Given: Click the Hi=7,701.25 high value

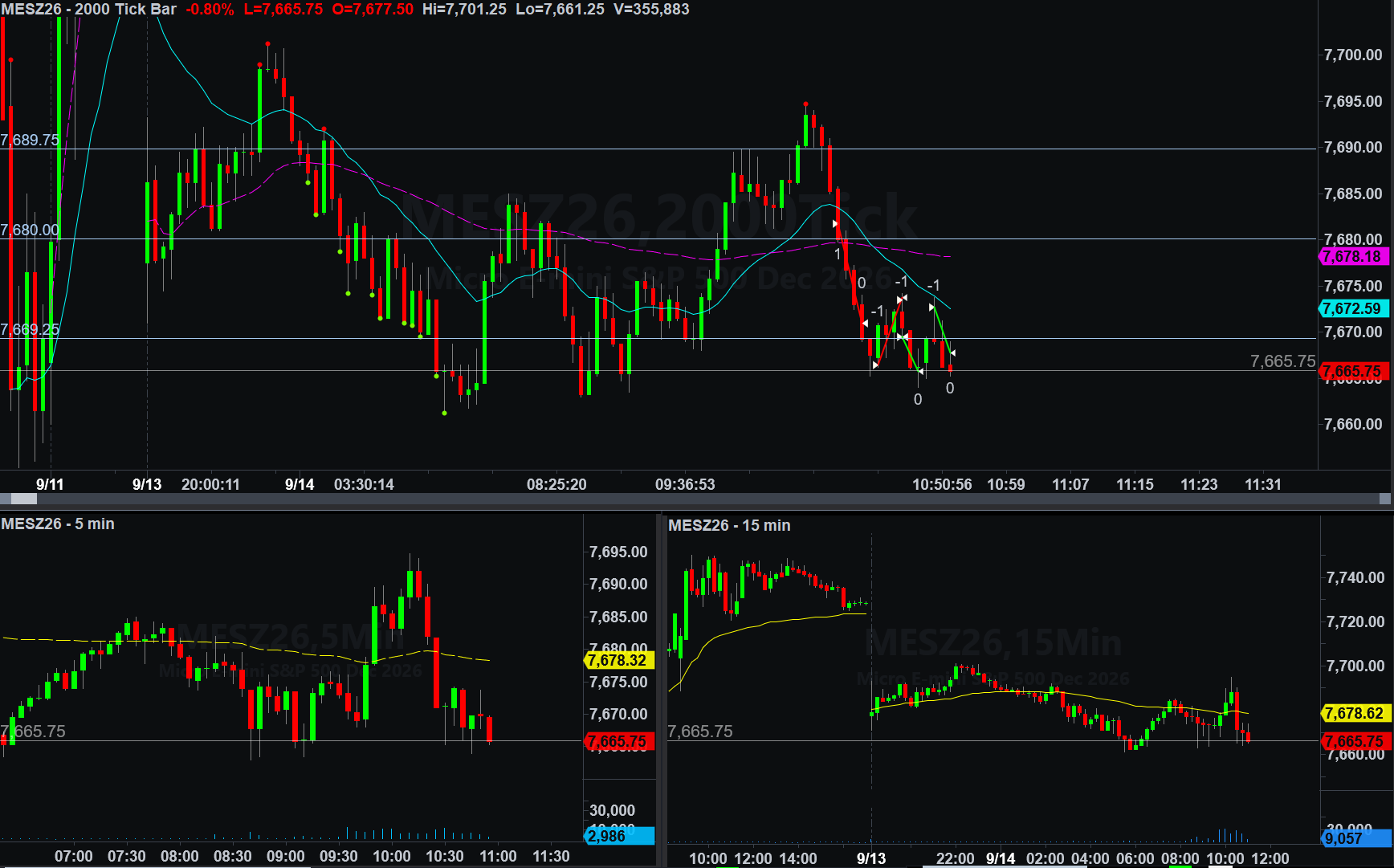Looking at the screenshot, I should tap(464, 10).
